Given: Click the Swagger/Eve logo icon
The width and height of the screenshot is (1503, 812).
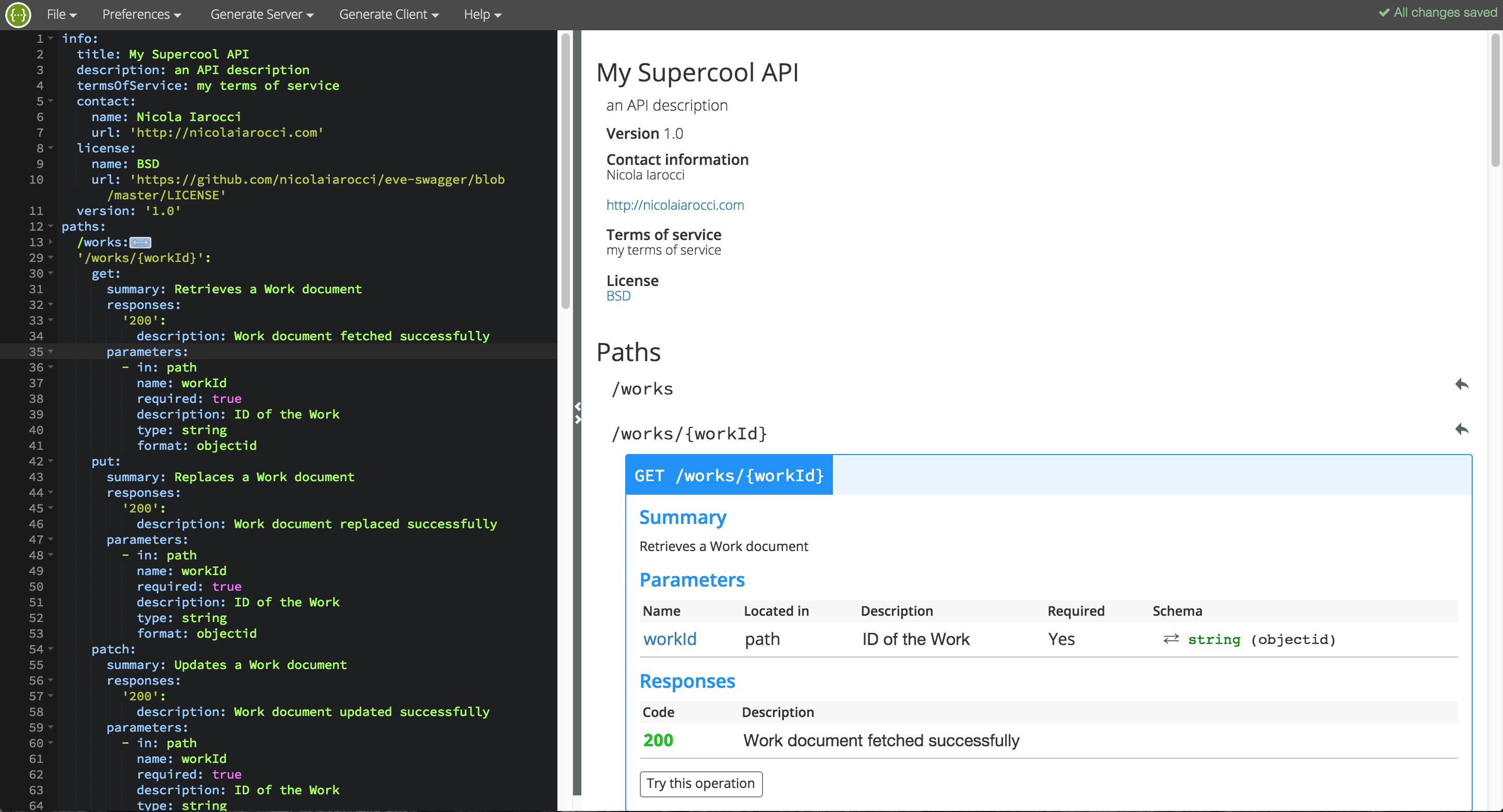Looking at the screenshot, I should pos(17,13).
